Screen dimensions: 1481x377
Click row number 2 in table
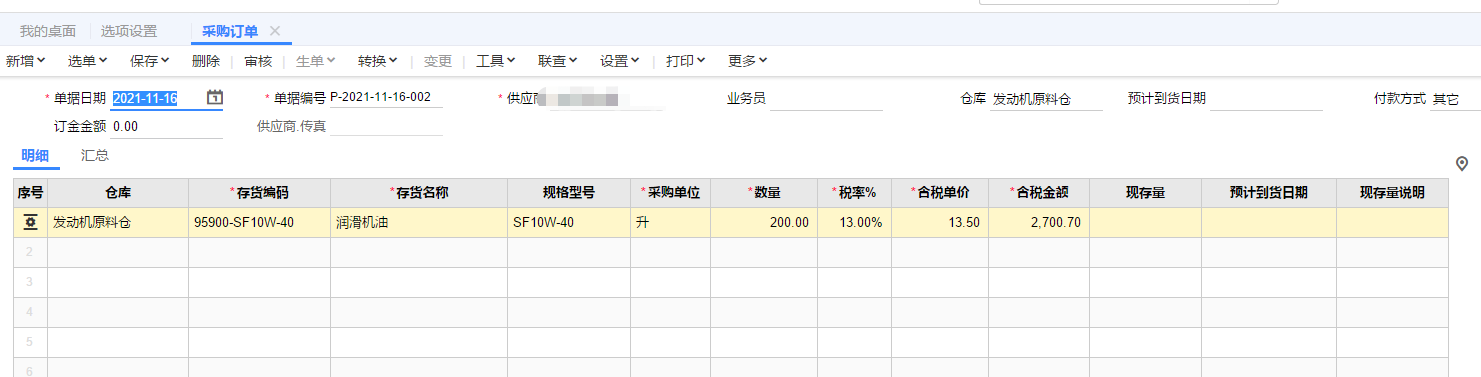pos(31,252)
